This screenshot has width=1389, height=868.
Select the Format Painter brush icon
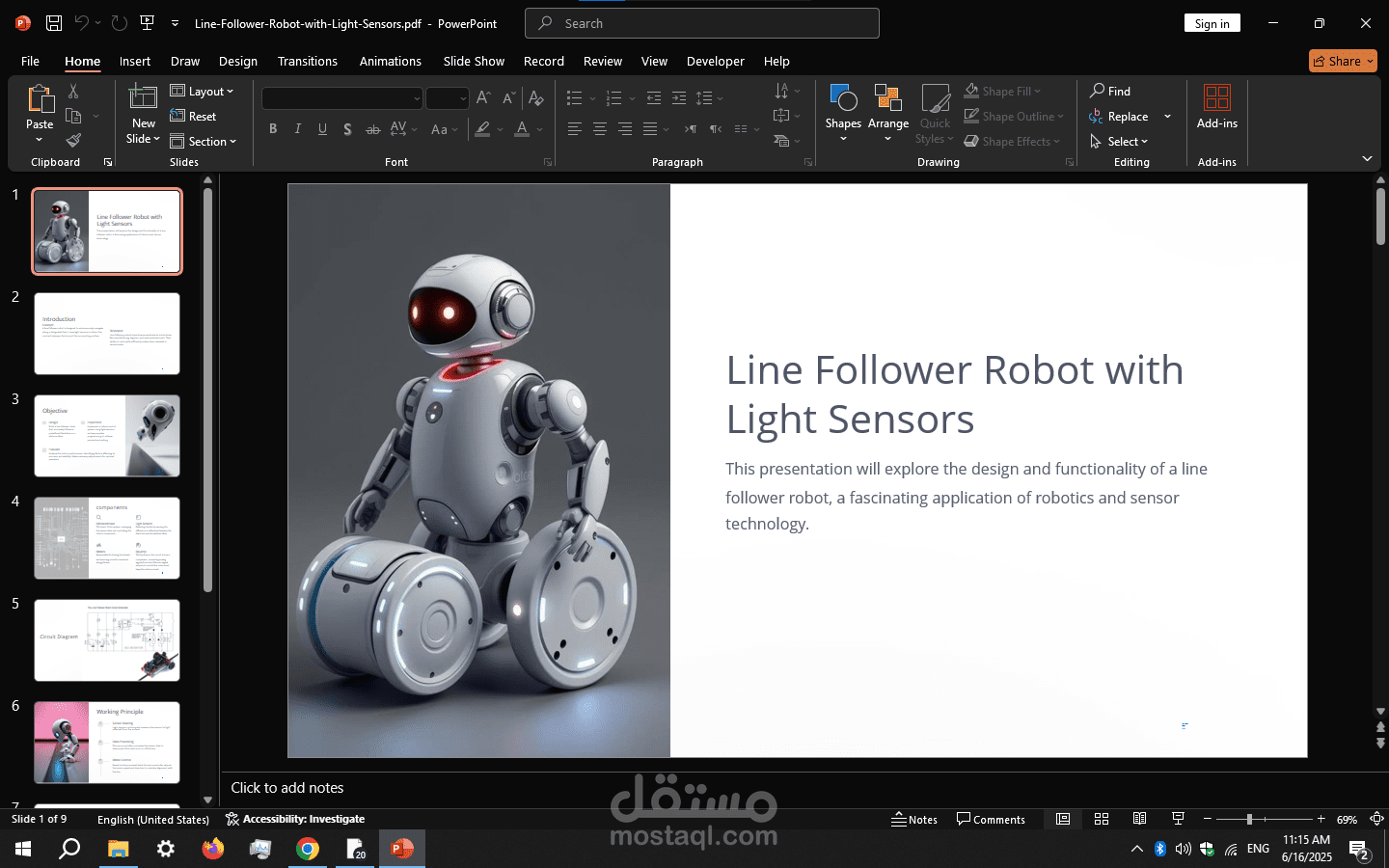pyautogui.click(x=73, y=141)
